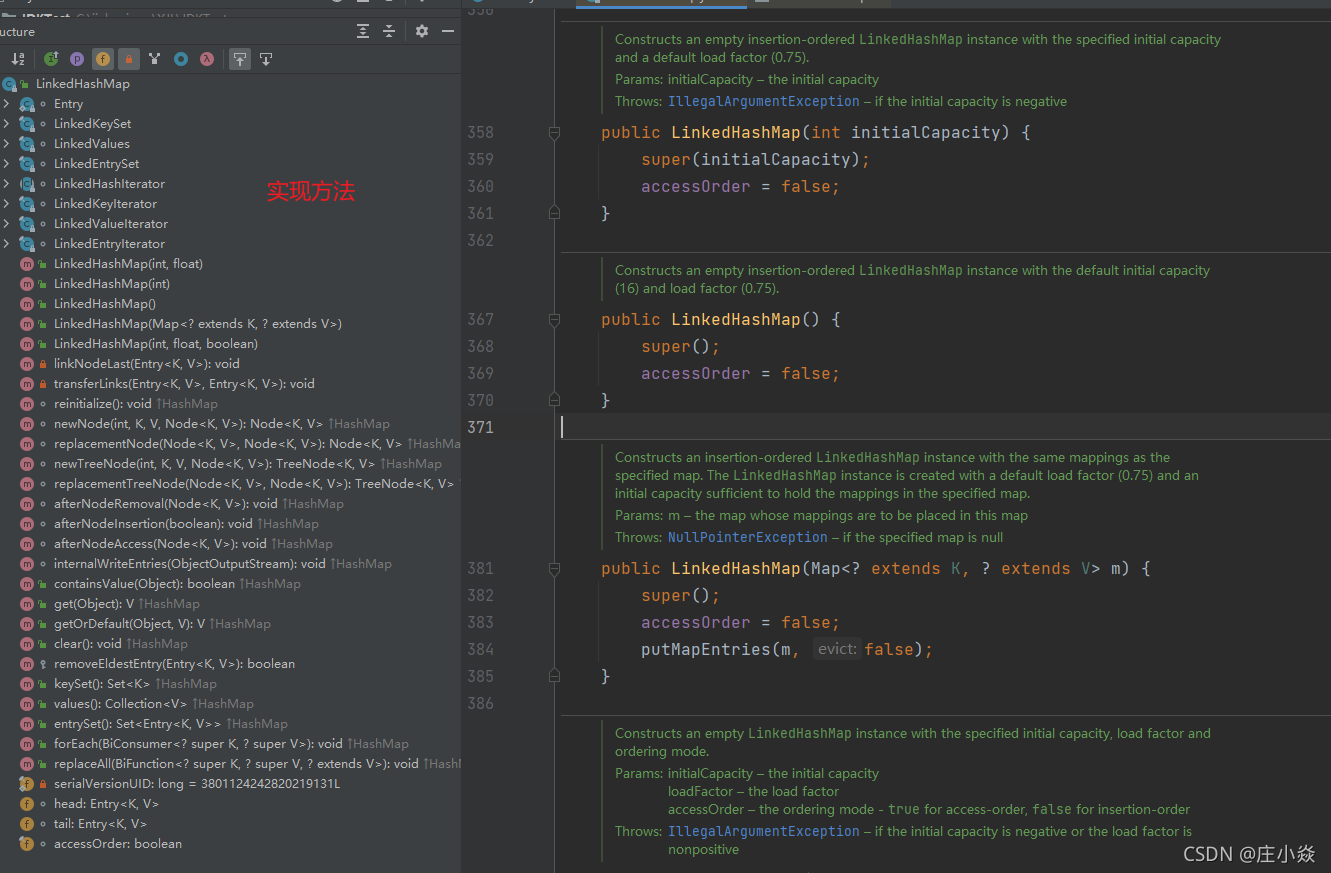
Task: Select LinkedHashMap() constructor in Structure
Action: pos(105,304)
